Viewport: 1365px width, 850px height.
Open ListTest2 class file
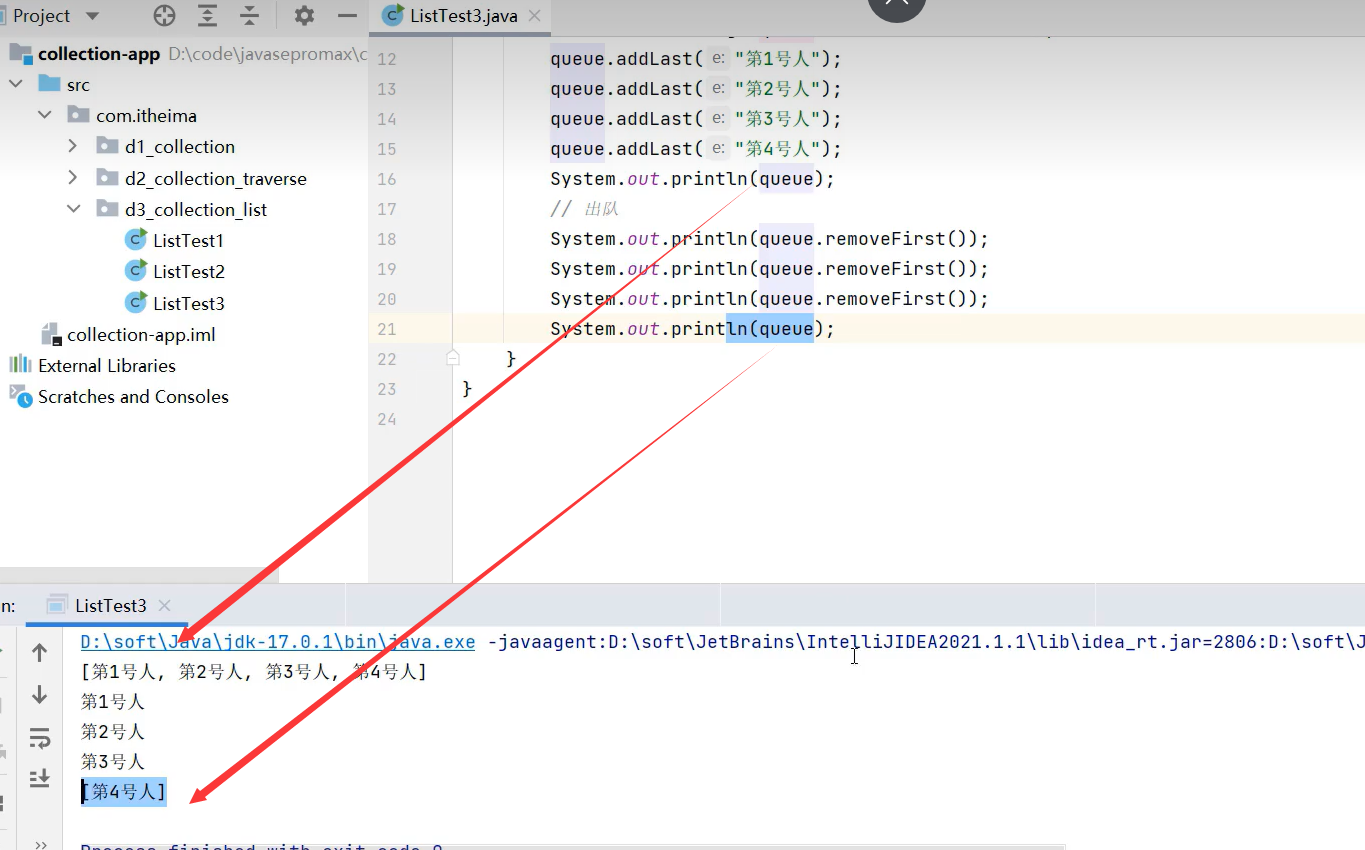(x=188, y=271)
